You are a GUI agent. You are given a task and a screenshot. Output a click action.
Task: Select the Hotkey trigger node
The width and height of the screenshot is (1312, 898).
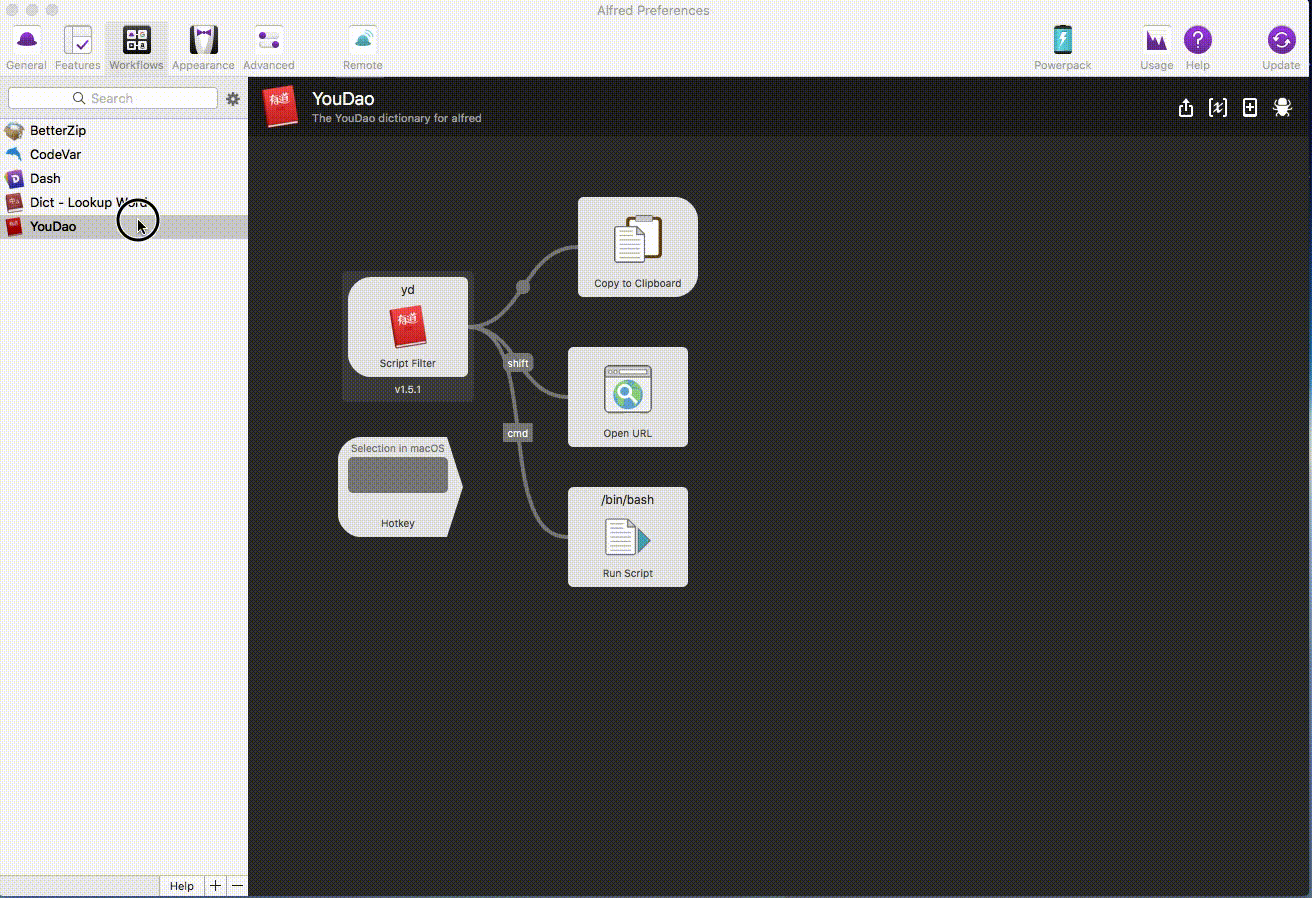398,487
